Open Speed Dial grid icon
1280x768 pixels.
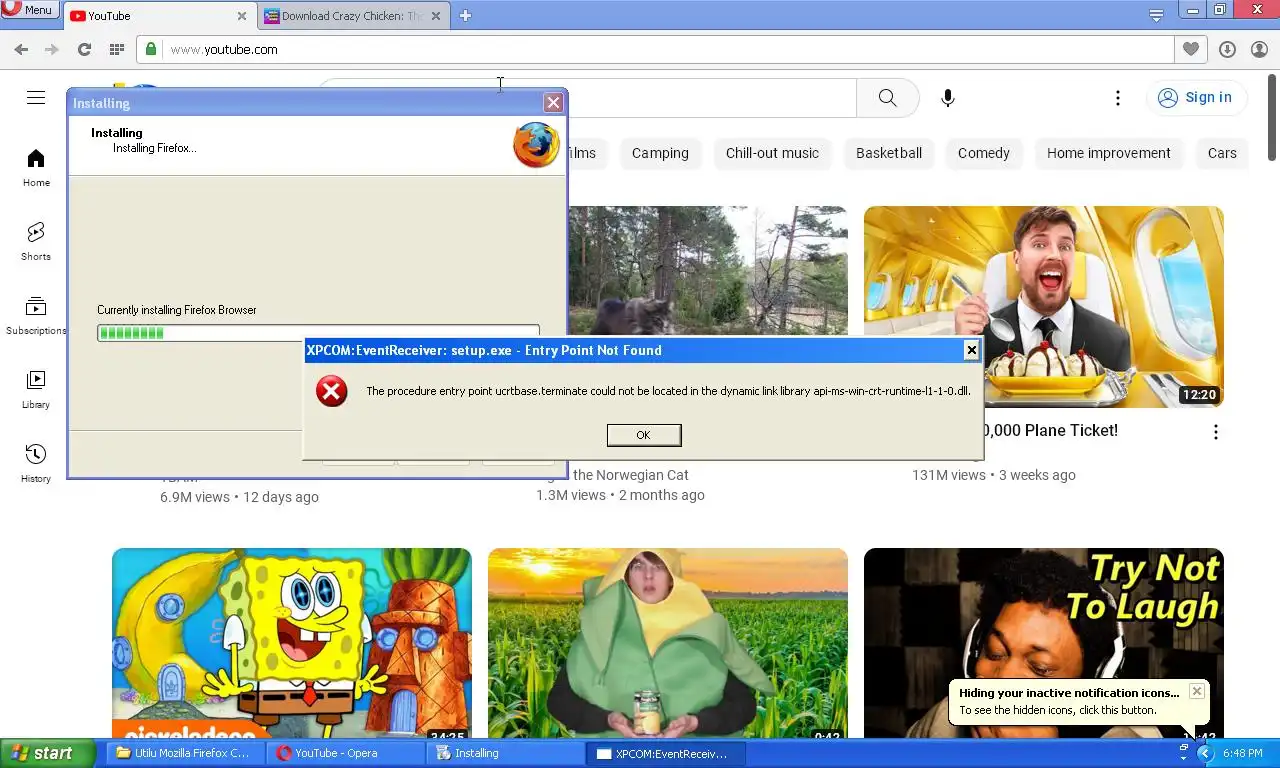coord(116,49)
